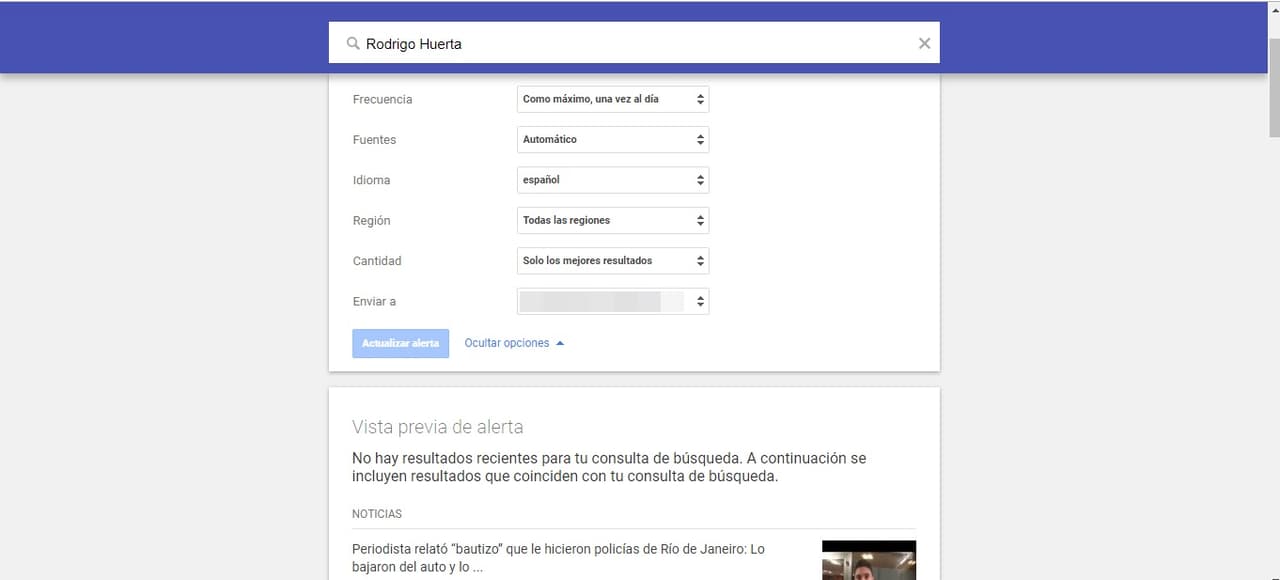The image size is (1280, 580).
Task: Click the news article thumbnail image
Action: [868, 560]
